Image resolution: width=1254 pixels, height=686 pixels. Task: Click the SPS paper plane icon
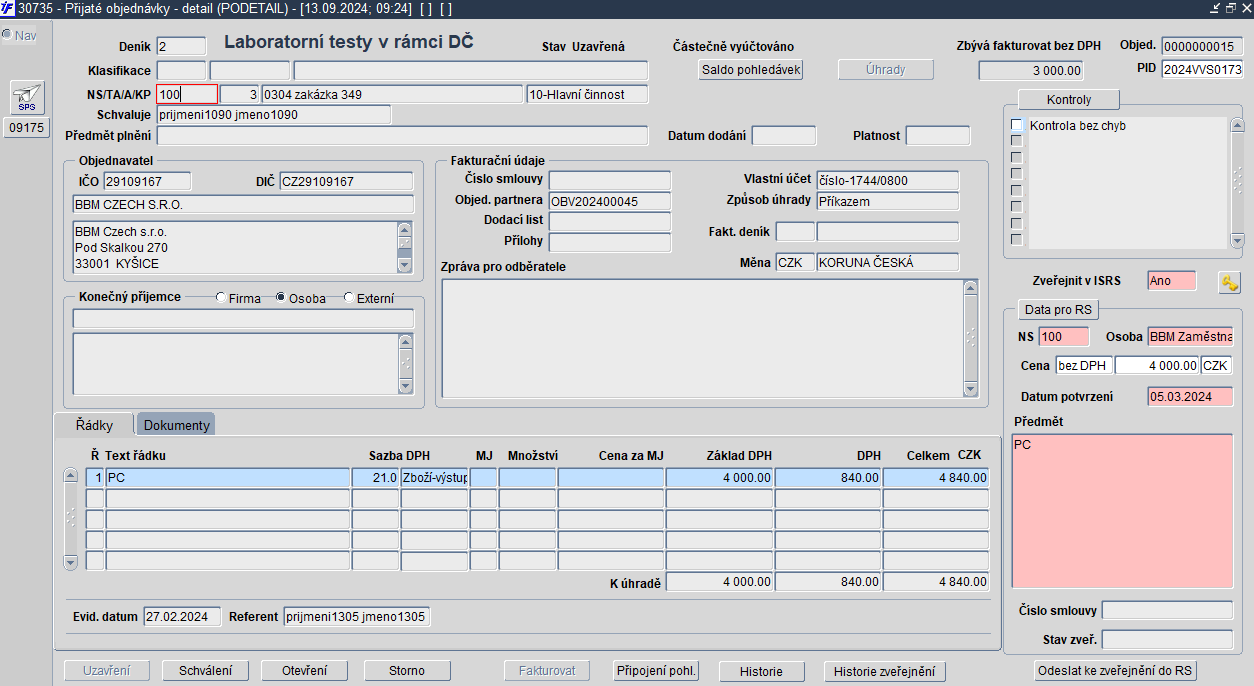tap(27, 97)
